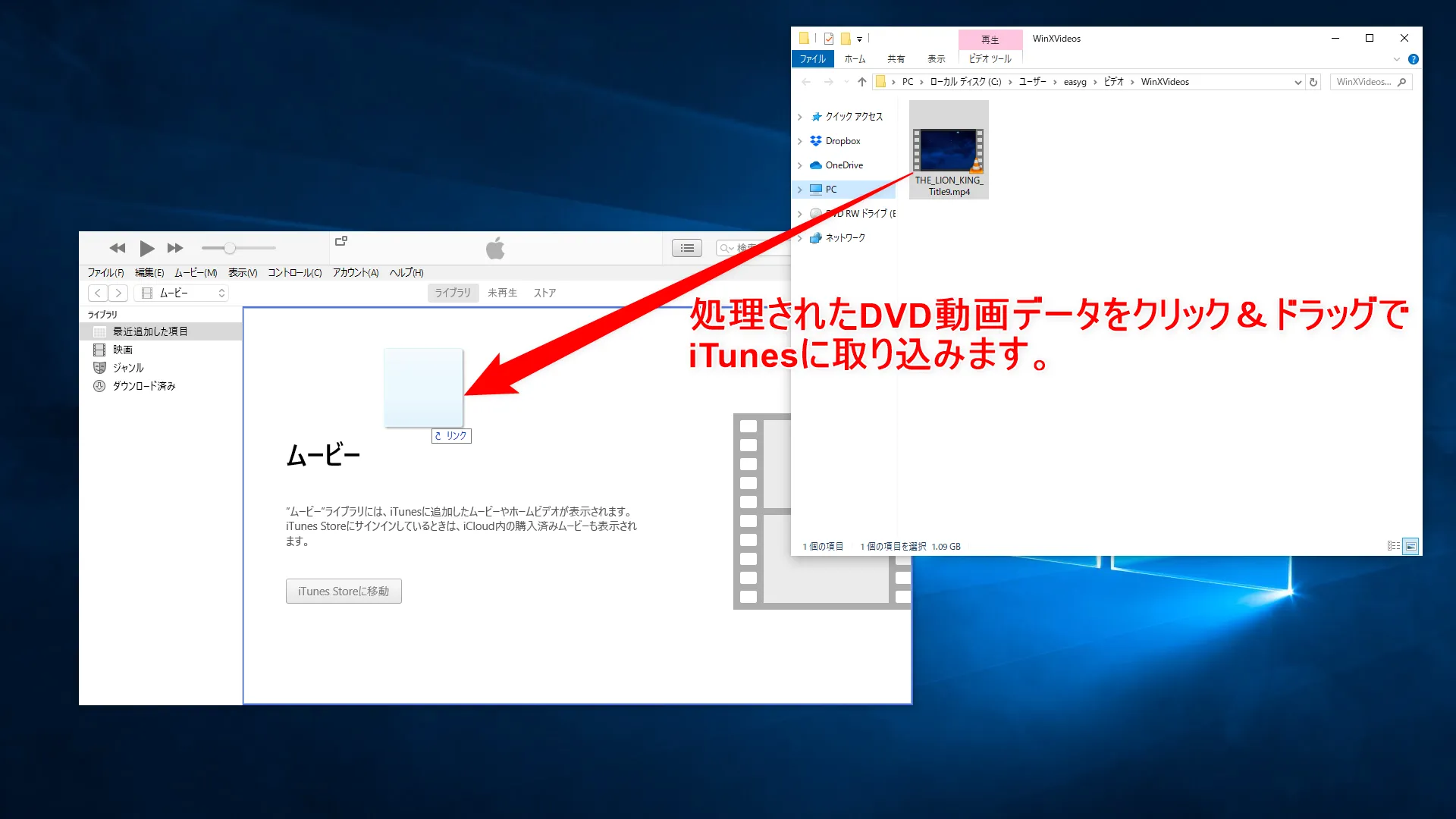Open the iTunes 表示(V) menu
The width and height of the screenshot is (1456, 819).
tap(243, 273)
